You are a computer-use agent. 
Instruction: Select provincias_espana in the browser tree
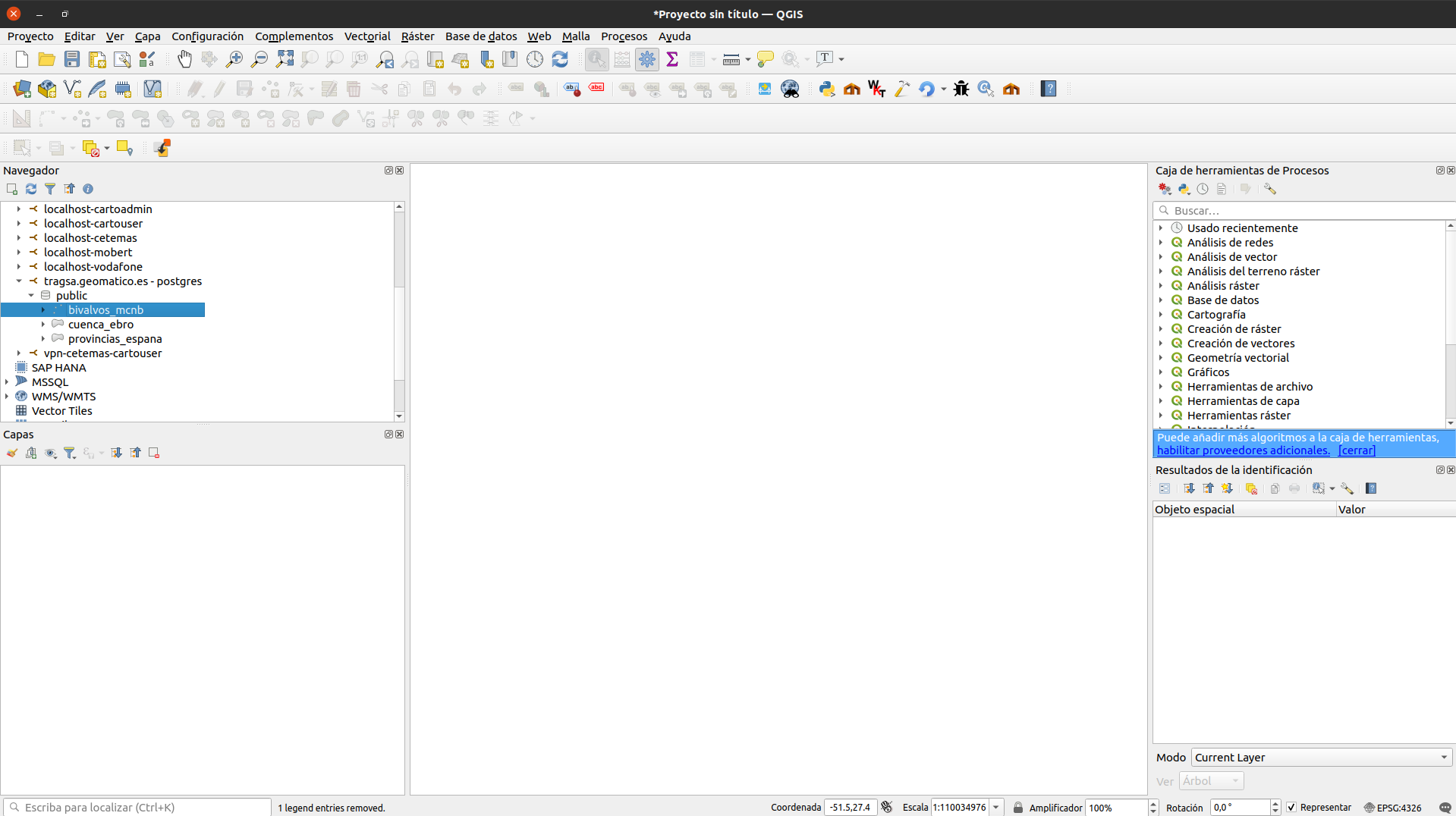click(115, 338)
